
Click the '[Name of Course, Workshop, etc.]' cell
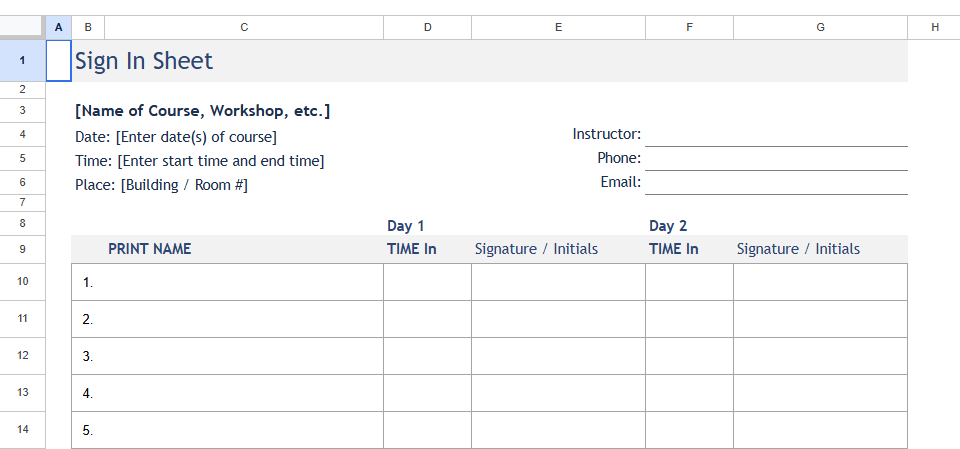pyautogui.click(x=202, y=110)
